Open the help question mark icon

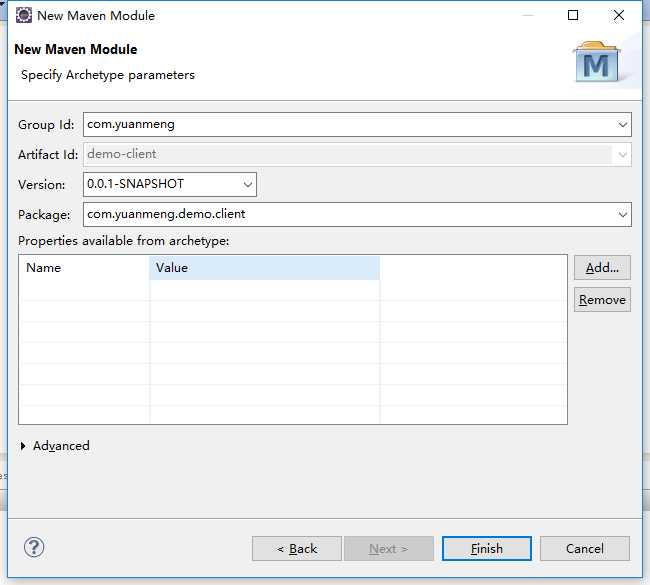click(x=34, y=547)
